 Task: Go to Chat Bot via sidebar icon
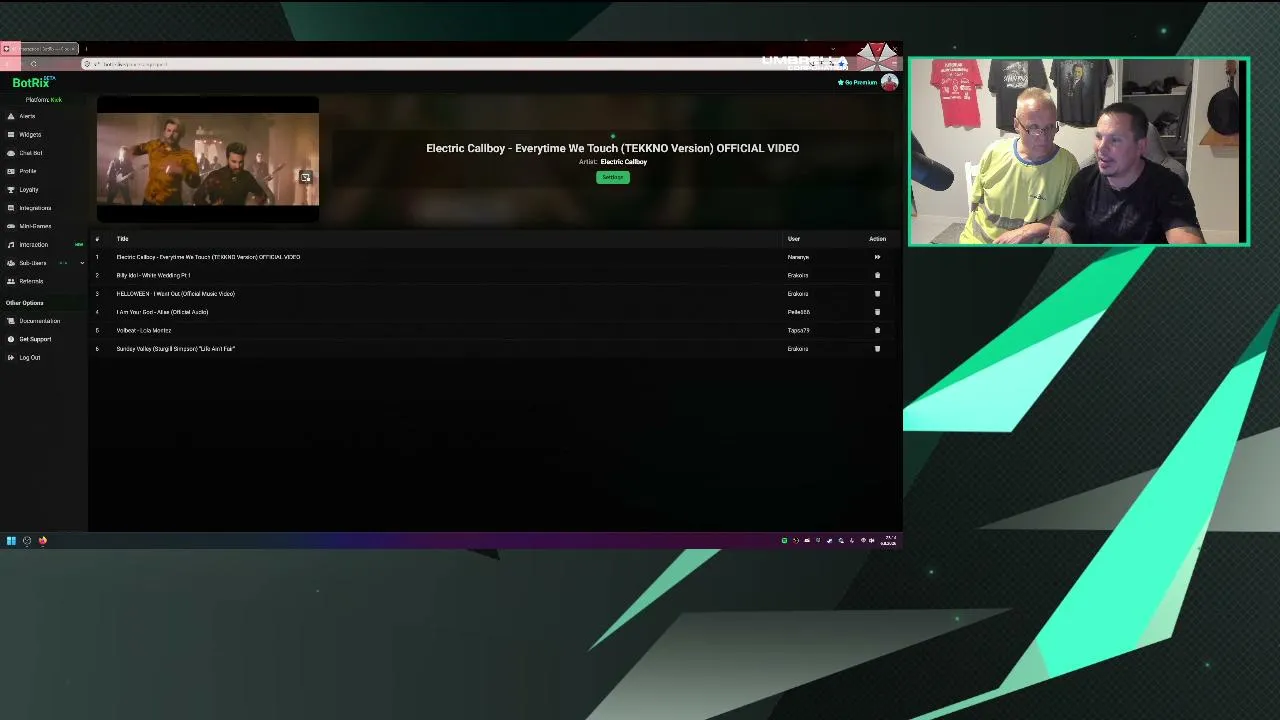click(x=11, y=153)
